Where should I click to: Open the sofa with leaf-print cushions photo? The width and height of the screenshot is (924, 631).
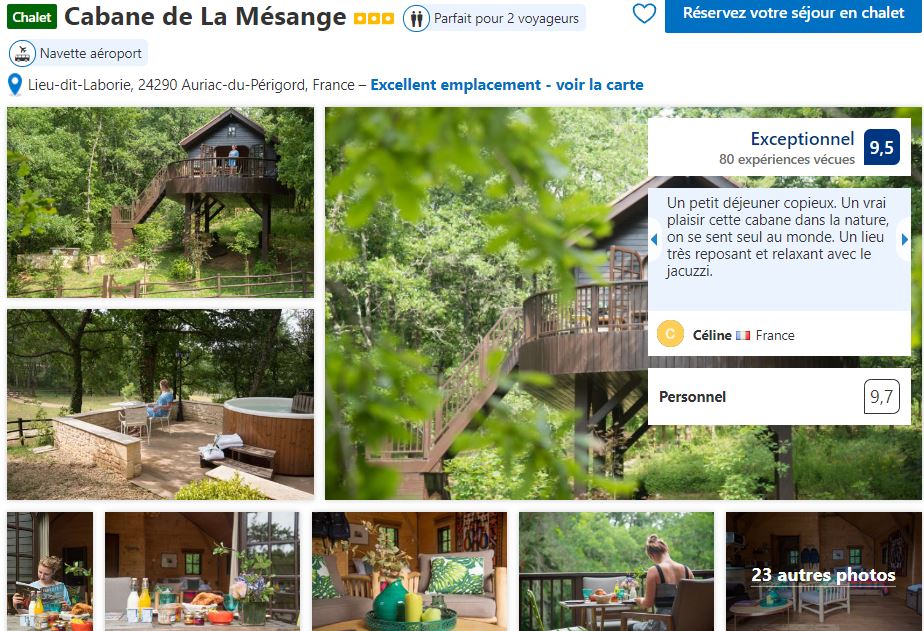coord(410,571)
